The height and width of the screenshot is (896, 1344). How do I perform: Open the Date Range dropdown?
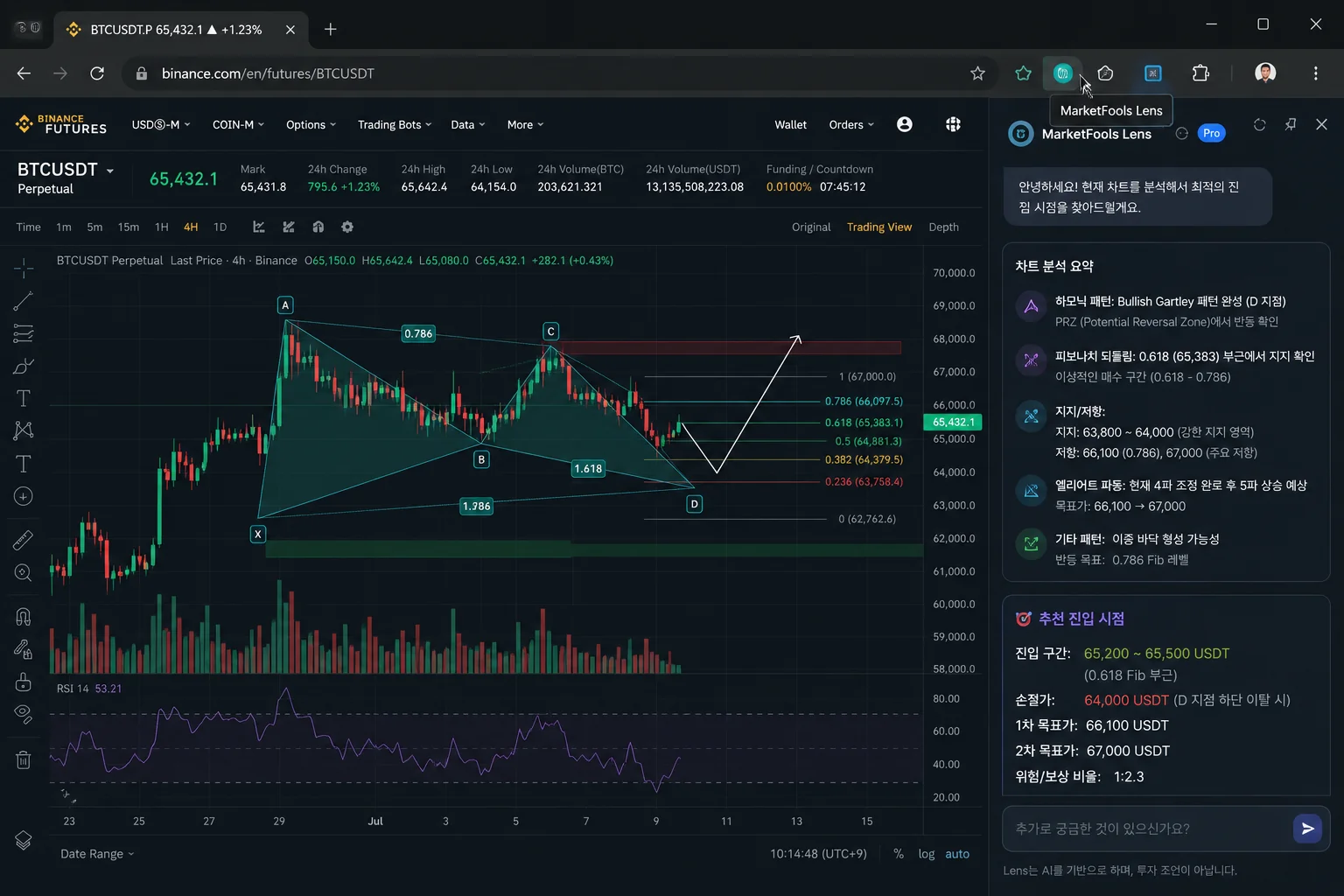tap(97, 854)
